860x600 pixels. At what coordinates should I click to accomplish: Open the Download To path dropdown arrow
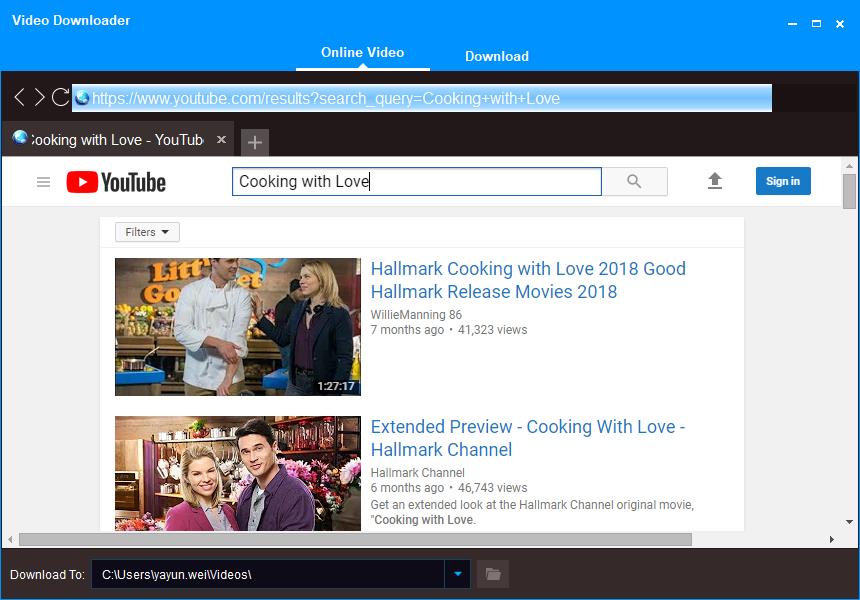tap(458, 574)
